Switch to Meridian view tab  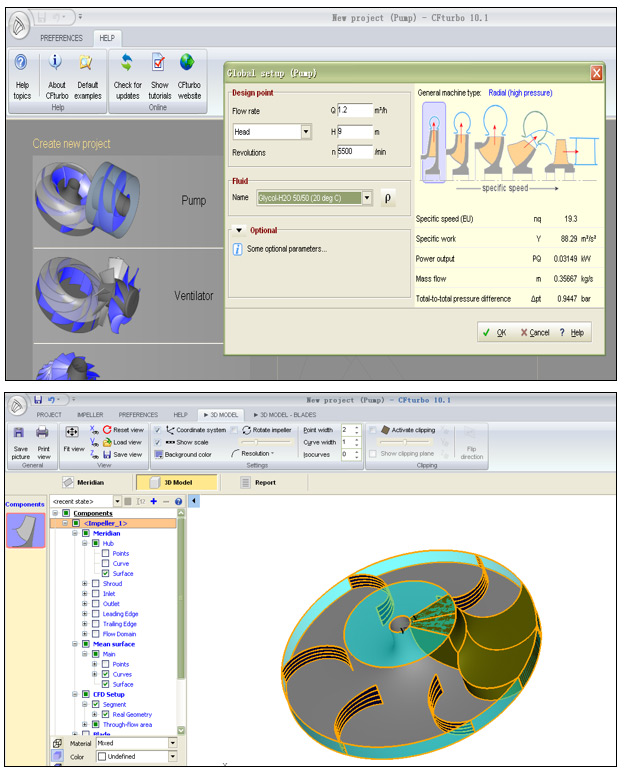(84, 482)
